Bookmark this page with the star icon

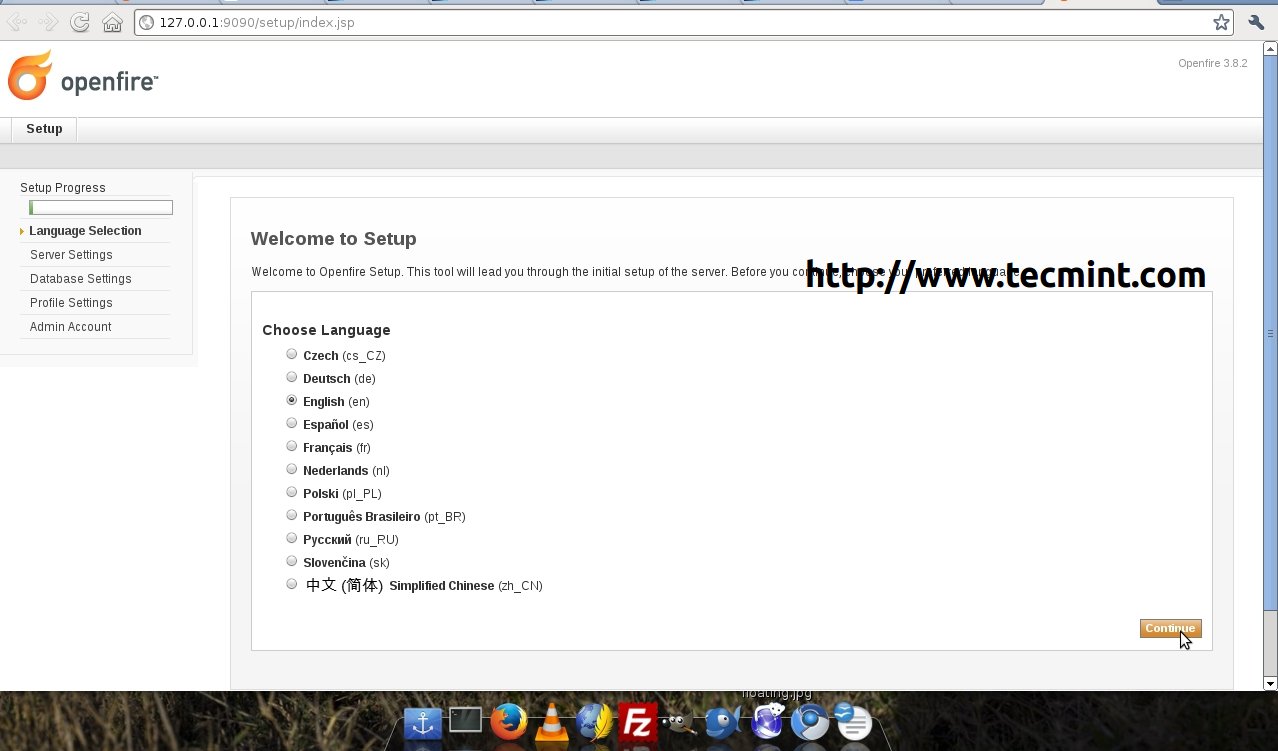(1221, 22)
